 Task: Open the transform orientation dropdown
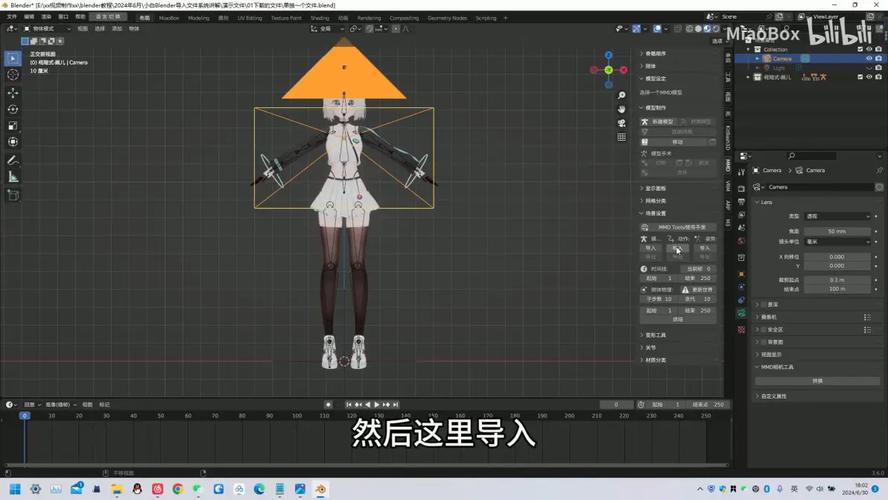[x=326, y=28]
